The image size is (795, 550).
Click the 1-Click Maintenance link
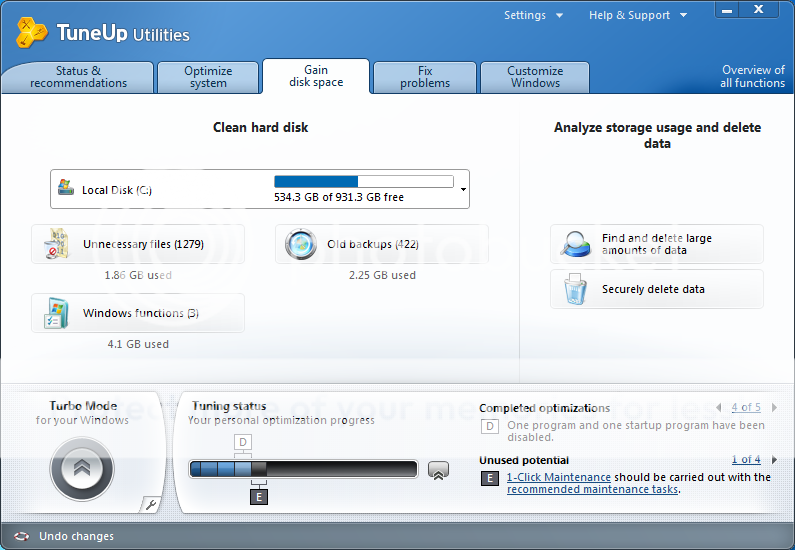point(558,478)
